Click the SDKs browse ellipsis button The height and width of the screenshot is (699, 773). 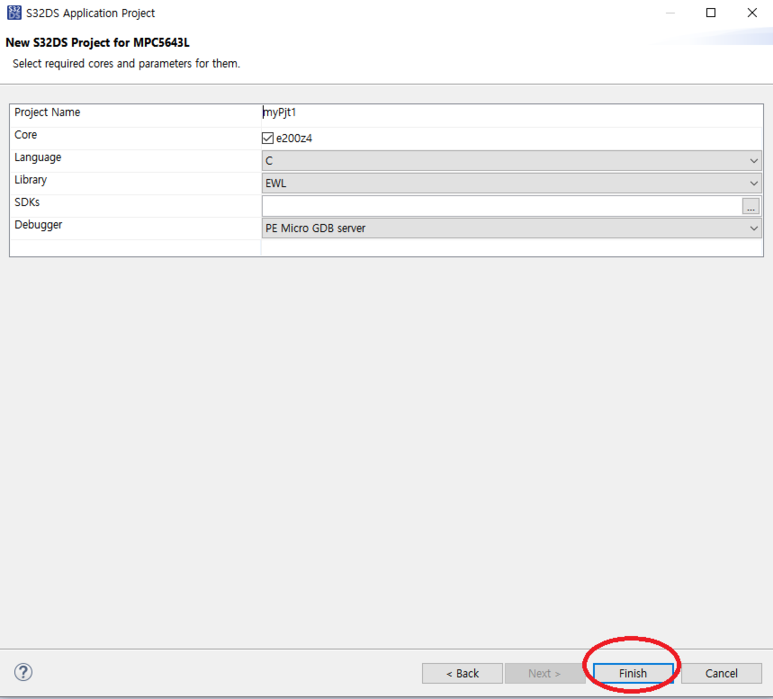pyautogui.click(x=750, y=206)
